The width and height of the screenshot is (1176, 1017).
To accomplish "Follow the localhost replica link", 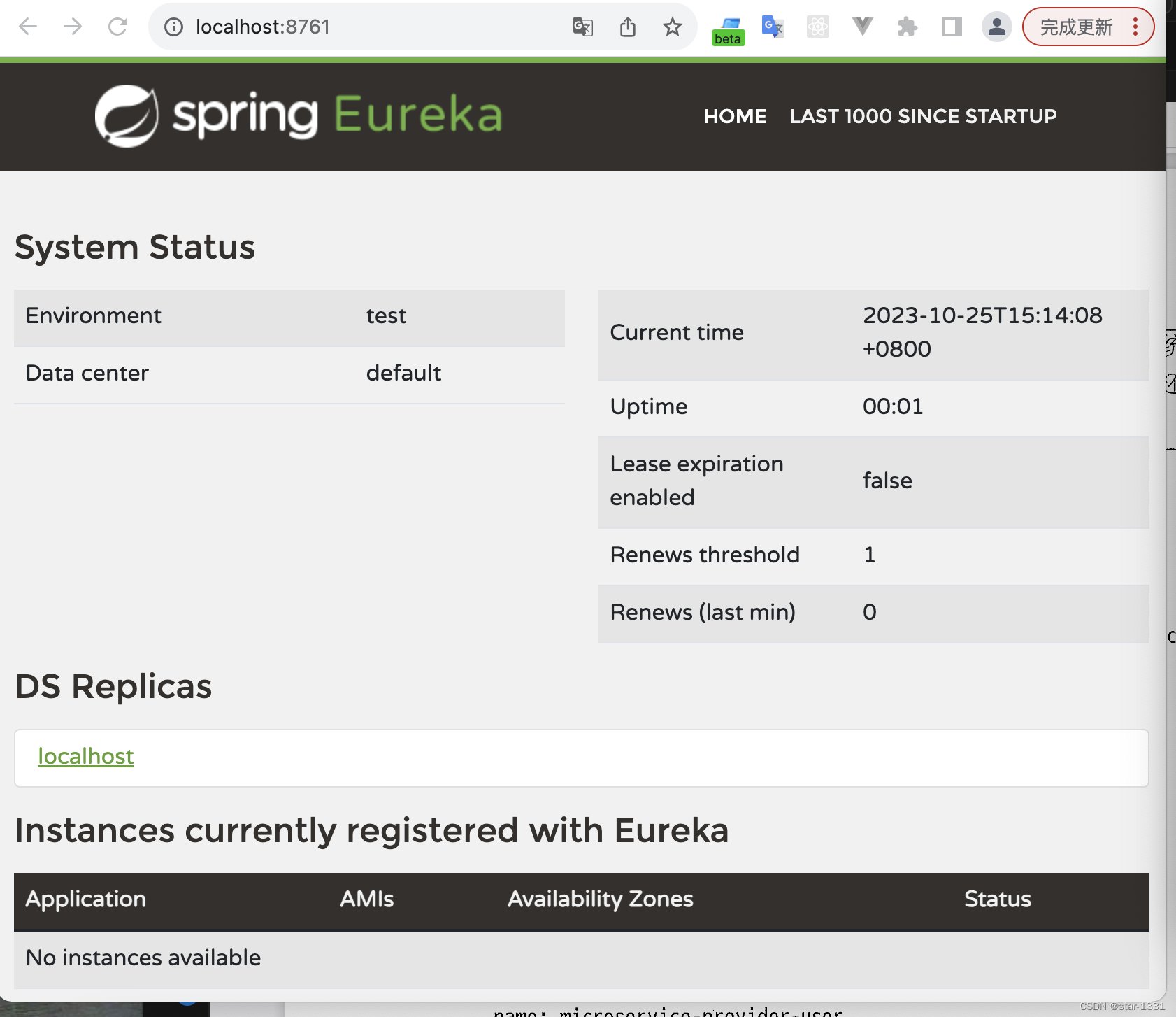I will coord(86,757).
